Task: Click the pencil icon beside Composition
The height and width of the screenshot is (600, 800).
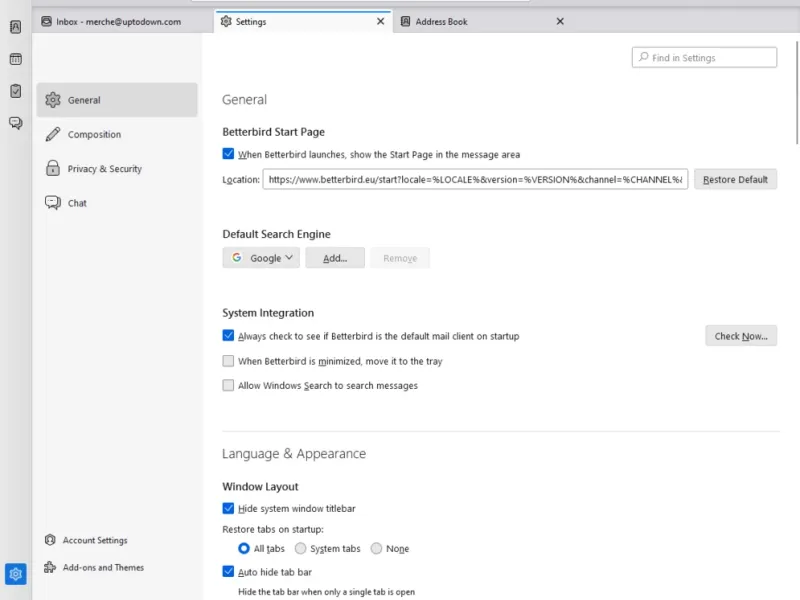Action: [53, 134]
